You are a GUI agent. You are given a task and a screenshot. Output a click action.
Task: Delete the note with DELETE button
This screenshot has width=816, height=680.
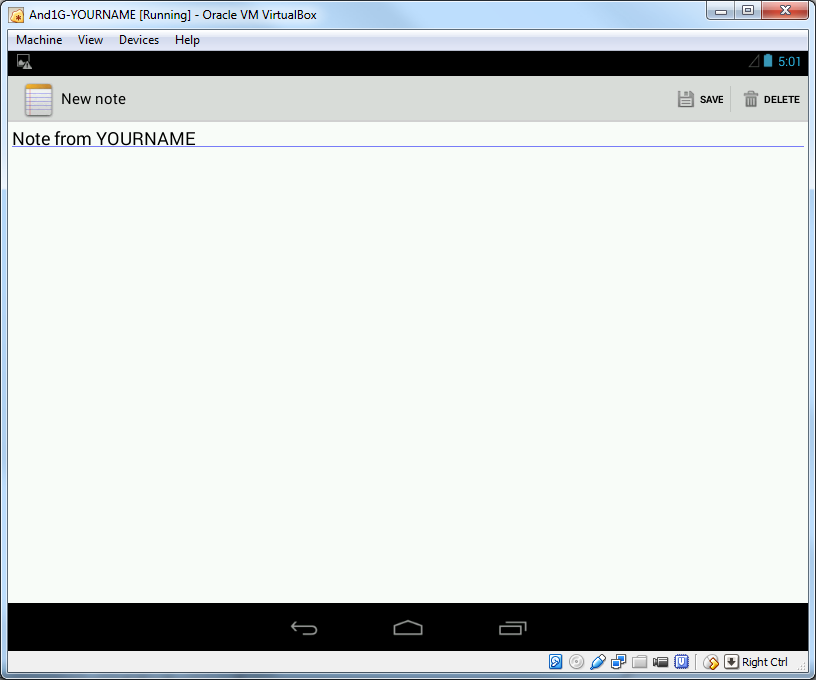click(x=771, y=99)
